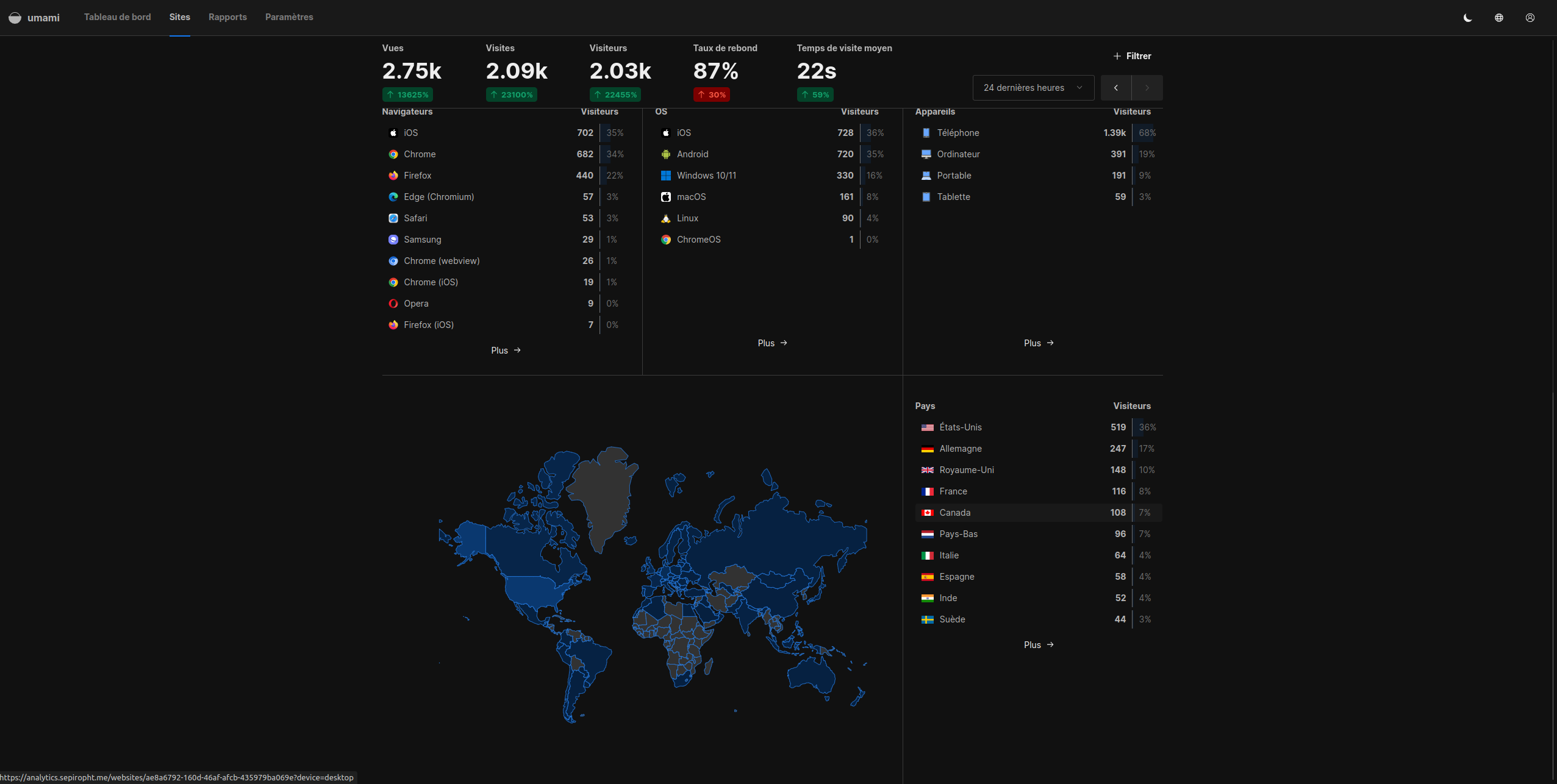This screenshot has height=784, width=1557.
Task: Click the previous period chevron
Action: point(1116,87)
